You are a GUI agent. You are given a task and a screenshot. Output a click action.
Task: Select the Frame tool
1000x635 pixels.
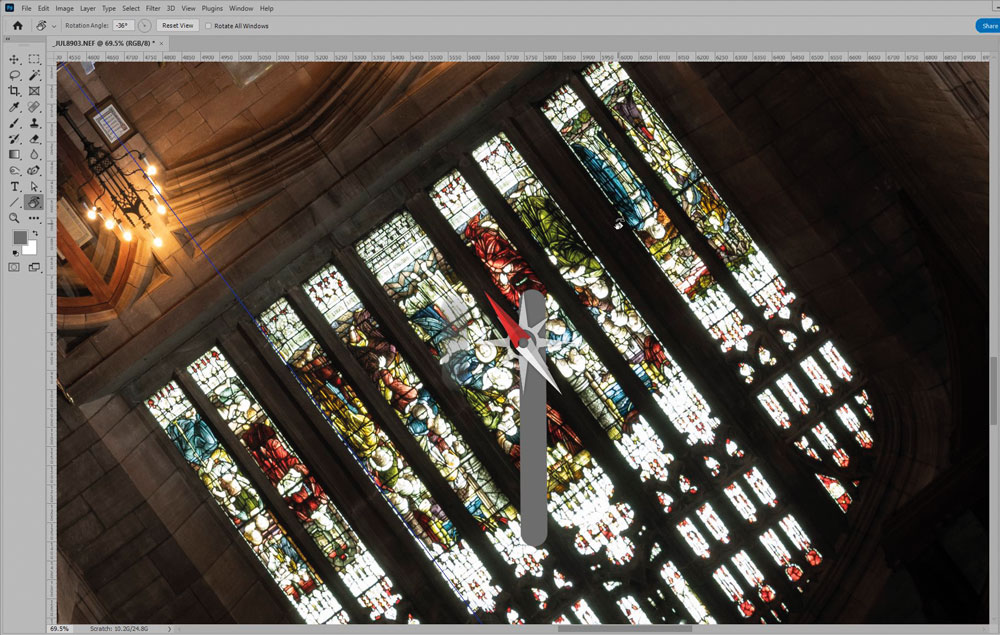34,91
